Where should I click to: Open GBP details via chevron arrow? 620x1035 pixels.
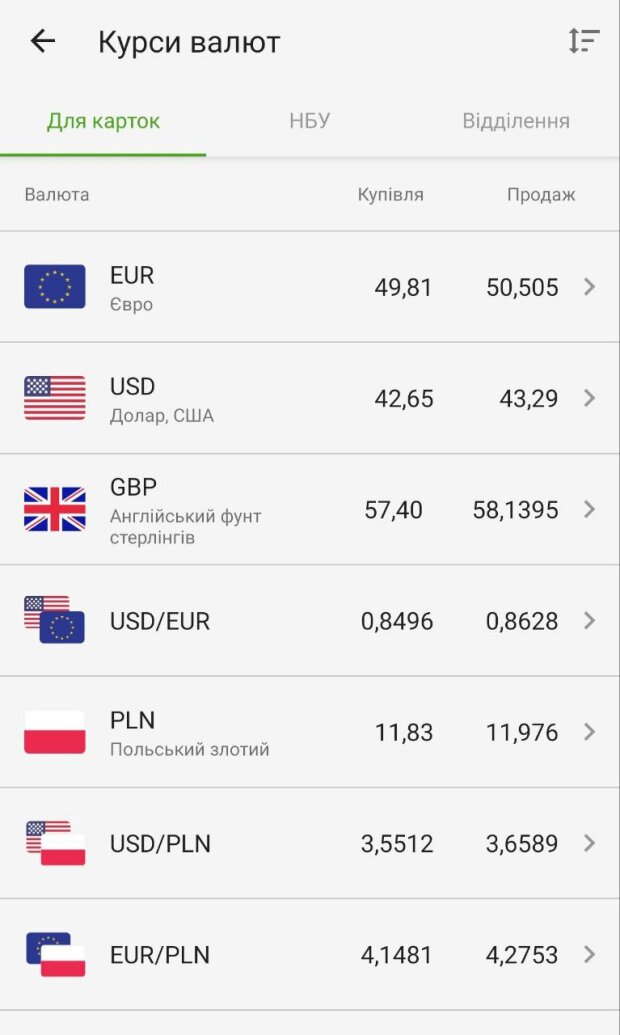point(589,509)
